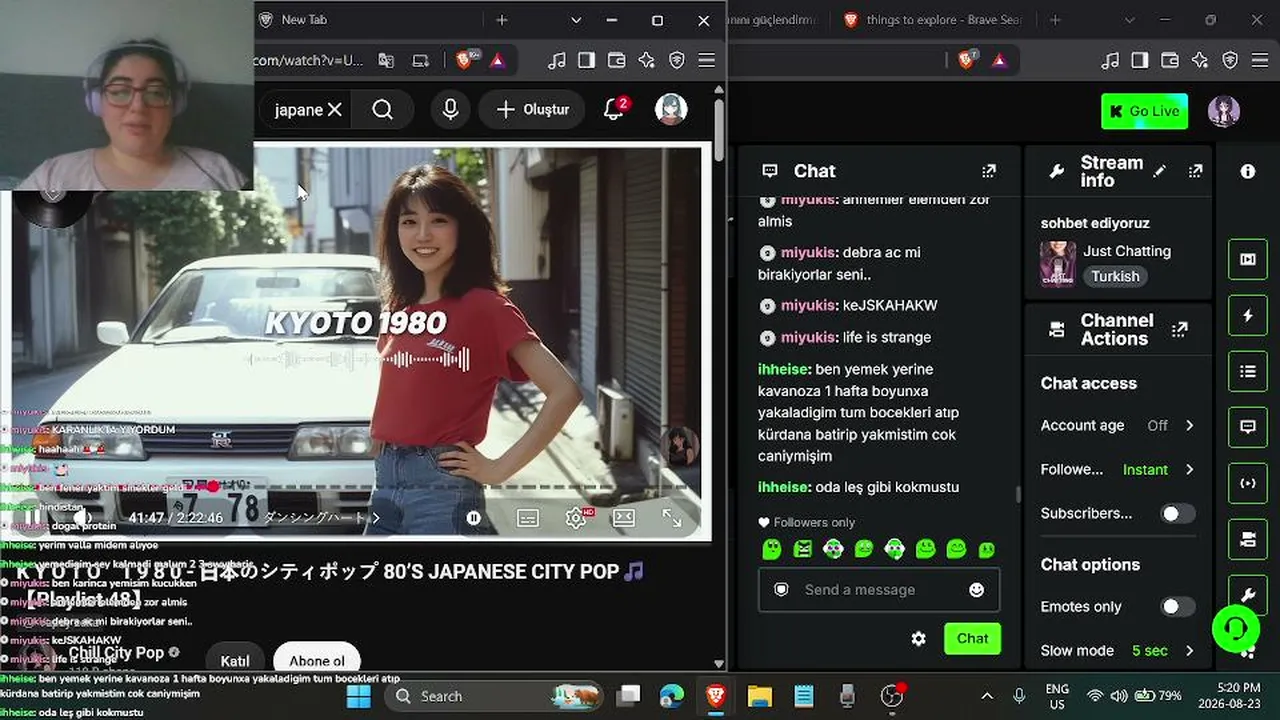This screenshot has width=1280, height=720.
Task: Expand the Account age setting
Action: tap(1118, 425)
